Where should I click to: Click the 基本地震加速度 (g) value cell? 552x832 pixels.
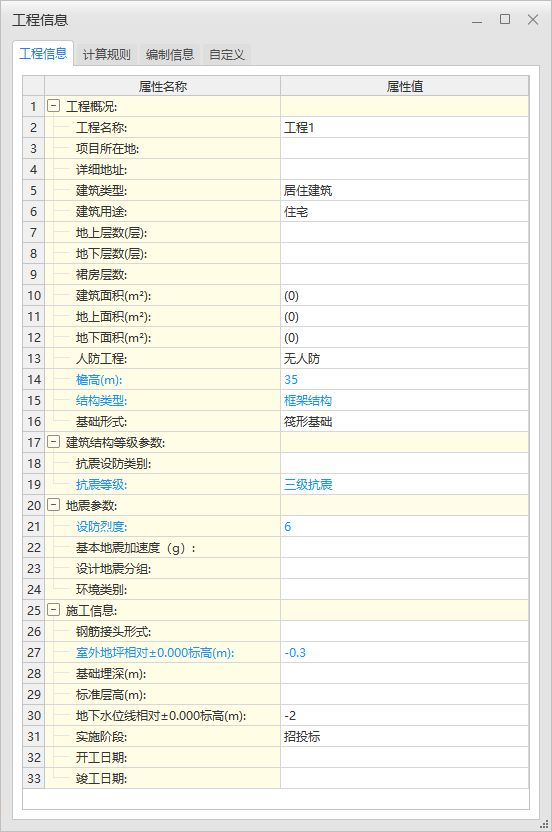point(404,548)
